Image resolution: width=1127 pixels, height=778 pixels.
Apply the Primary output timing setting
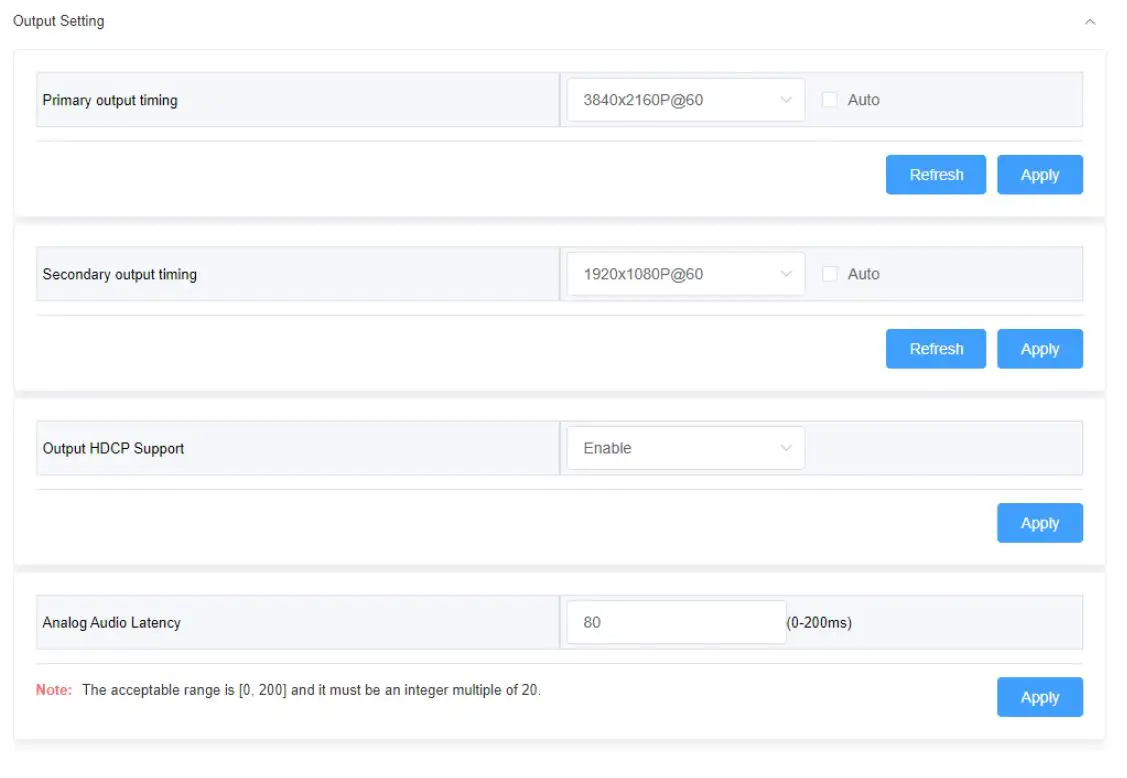point(1039,175)
